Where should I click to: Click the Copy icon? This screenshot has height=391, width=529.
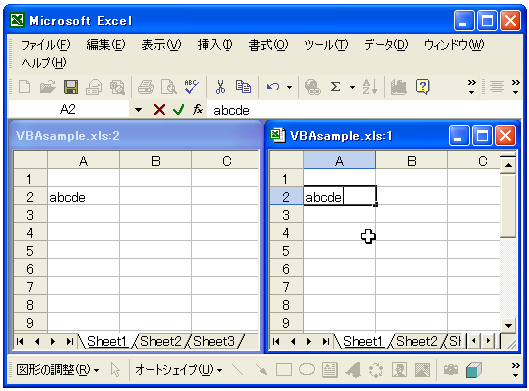tap(243, 87)
